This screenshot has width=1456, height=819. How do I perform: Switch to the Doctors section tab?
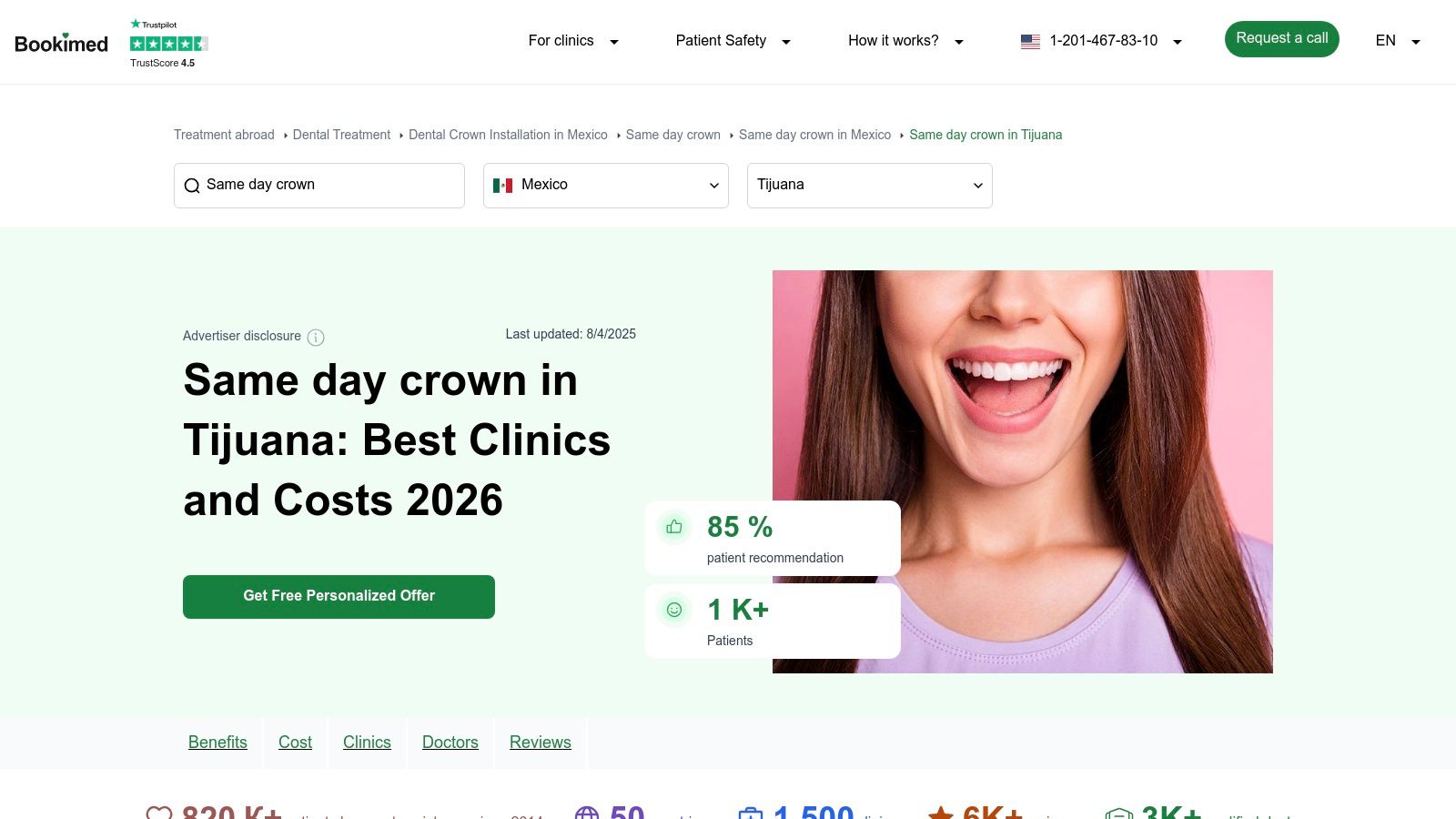pyautogui.click(x=450, y=742)
